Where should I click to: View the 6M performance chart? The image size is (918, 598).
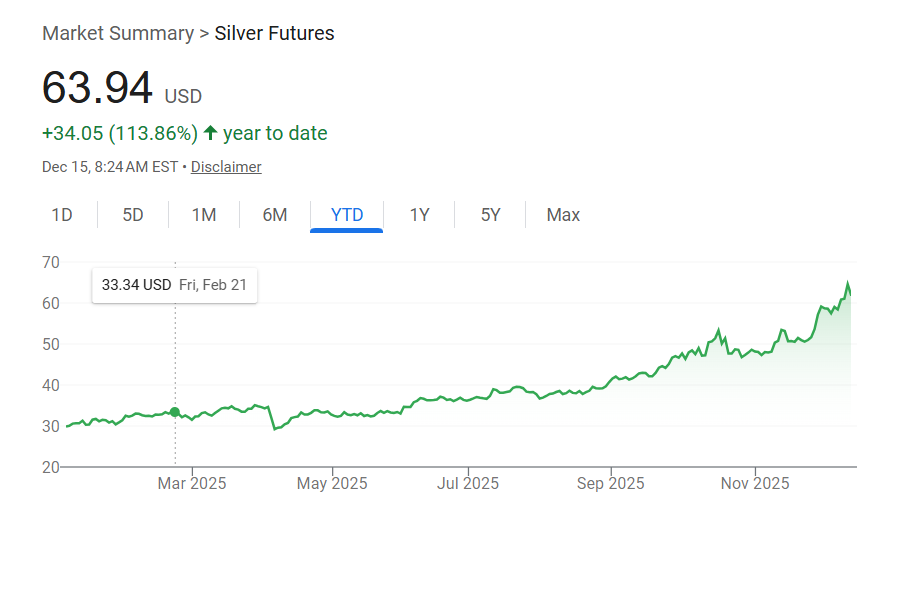click(x=274, y=214)
